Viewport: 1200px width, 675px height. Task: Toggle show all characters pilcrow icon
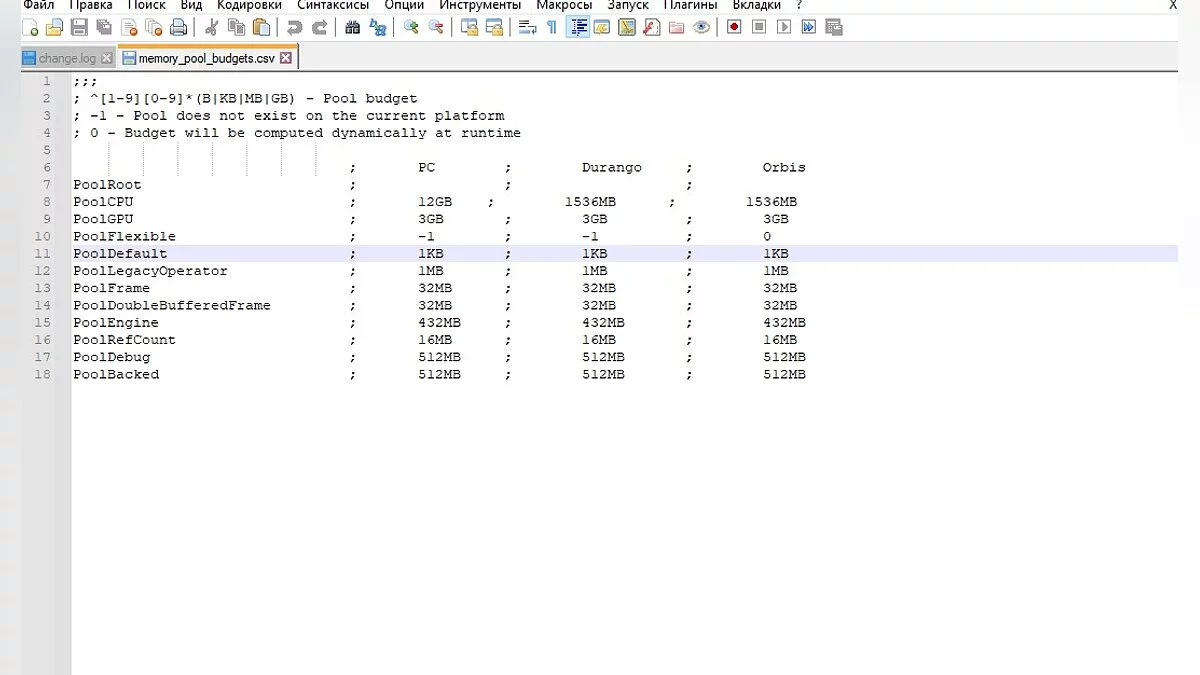(551, 28)
